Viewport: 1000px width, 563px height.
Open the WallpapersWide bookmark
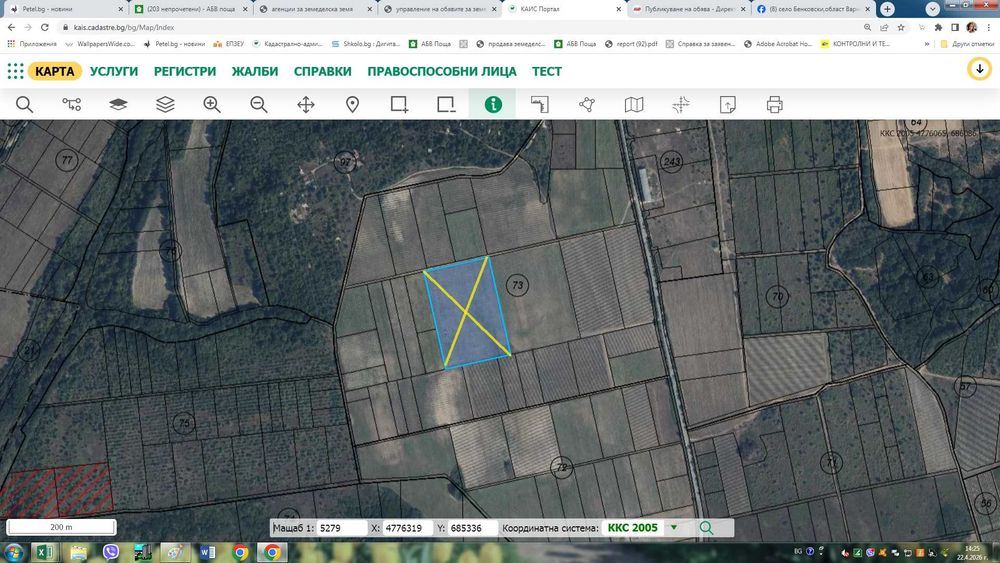(x=100, y=44)
